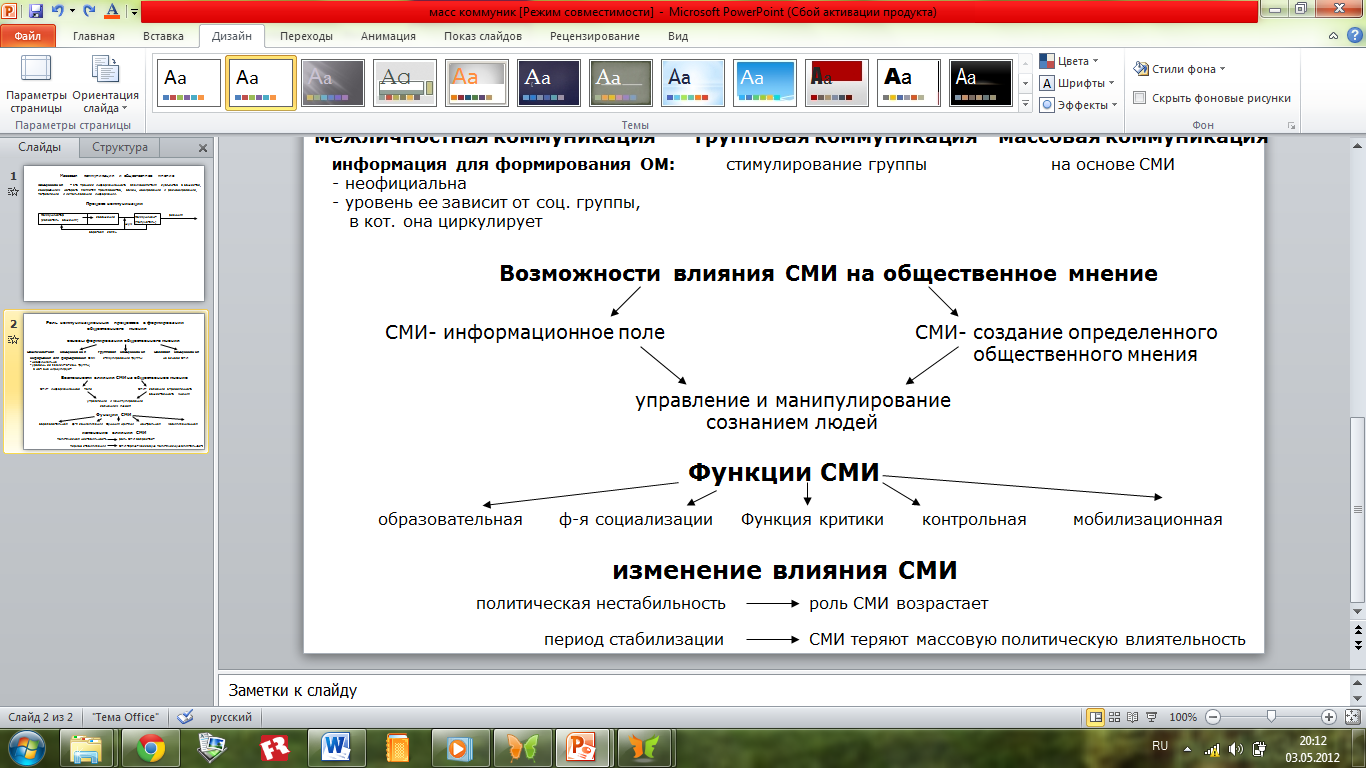Go to next slide using double-down arrow

[1357, 647]
